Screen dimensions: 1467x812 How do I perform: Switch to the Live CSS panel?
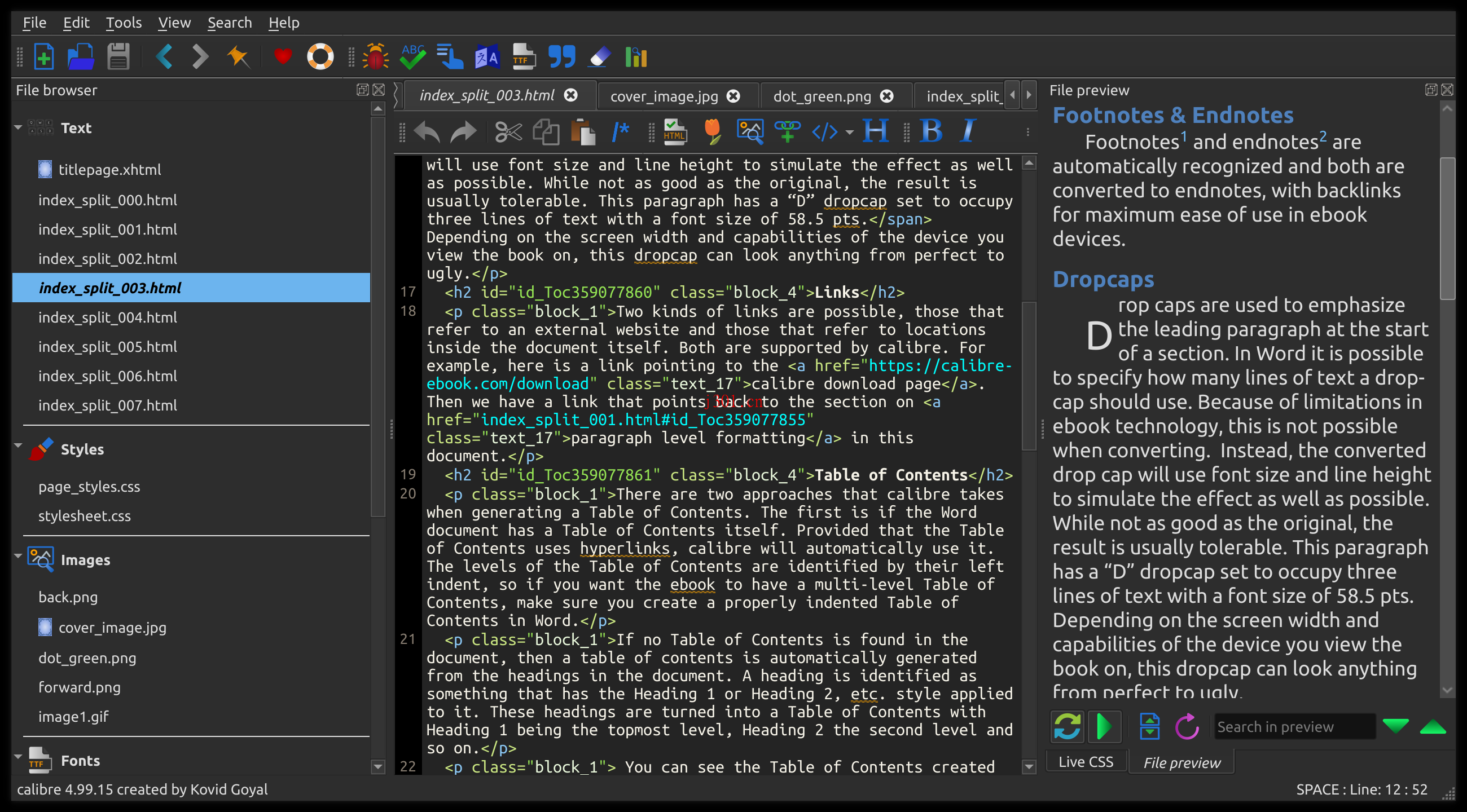[x=1086, y=761]
